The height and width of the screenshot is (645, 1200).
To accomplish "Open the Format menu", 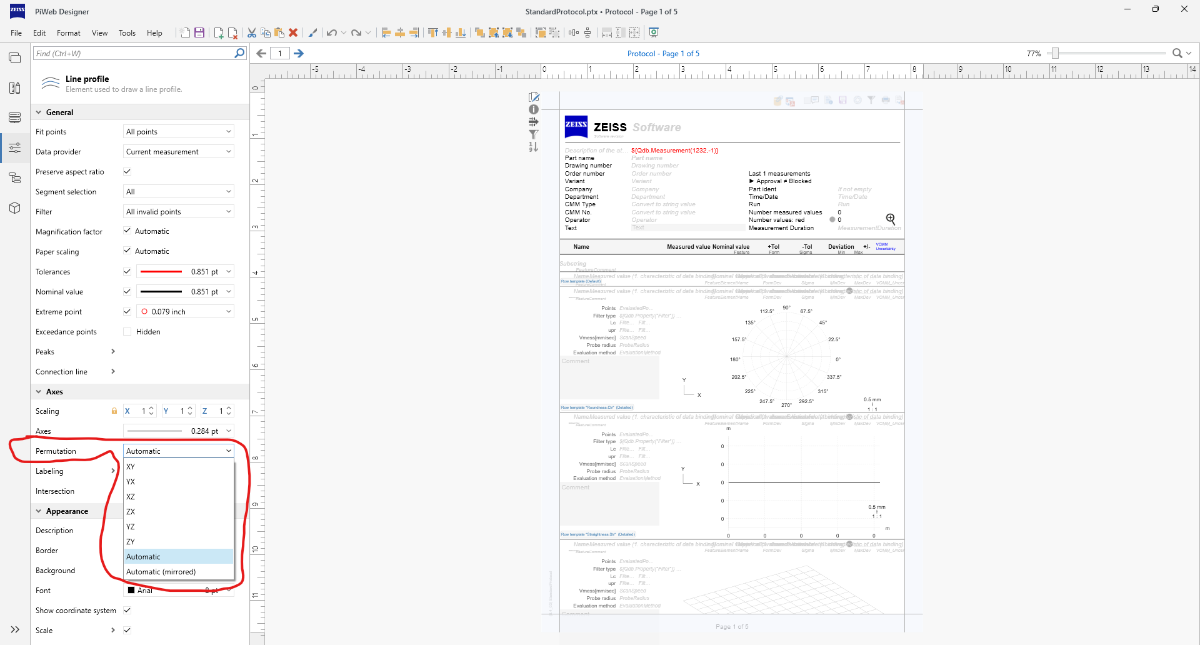I will tap(68, 33).
